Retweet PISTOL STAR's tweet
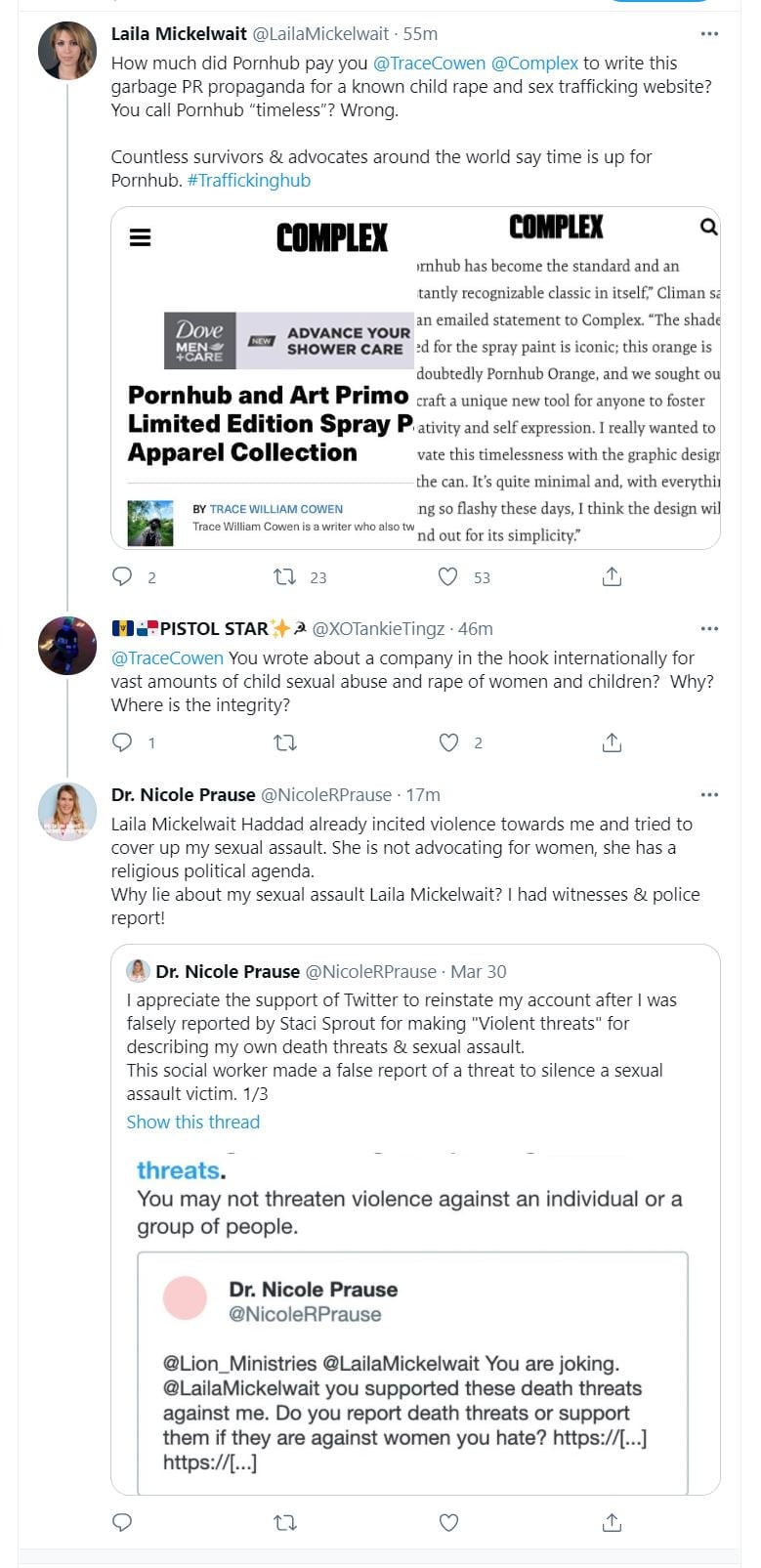The width and height of the screenshot is (761, 1568). [285, 742]
